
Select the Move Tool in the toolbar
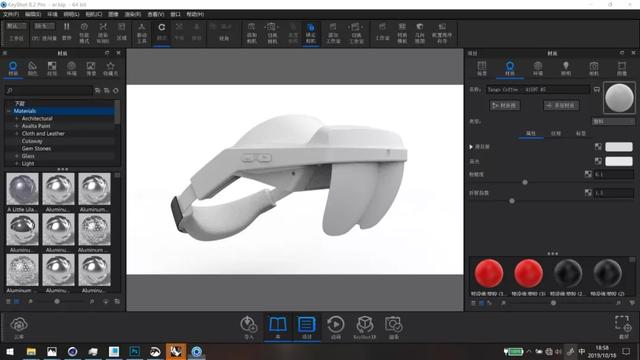(142, 33)
